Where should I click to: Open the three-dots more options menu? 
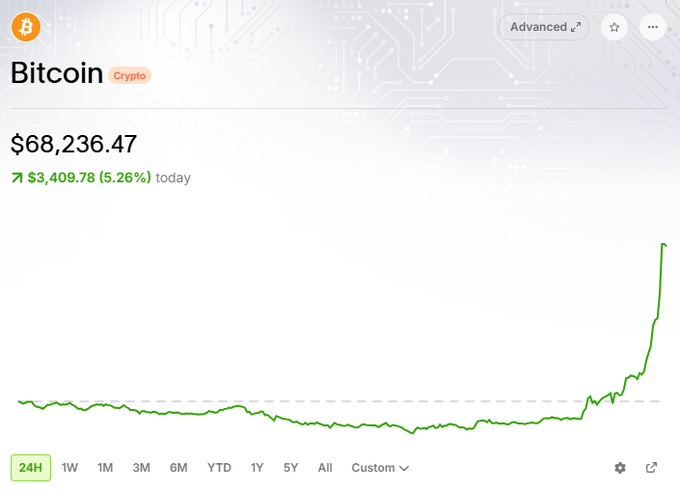pos(653,27)
